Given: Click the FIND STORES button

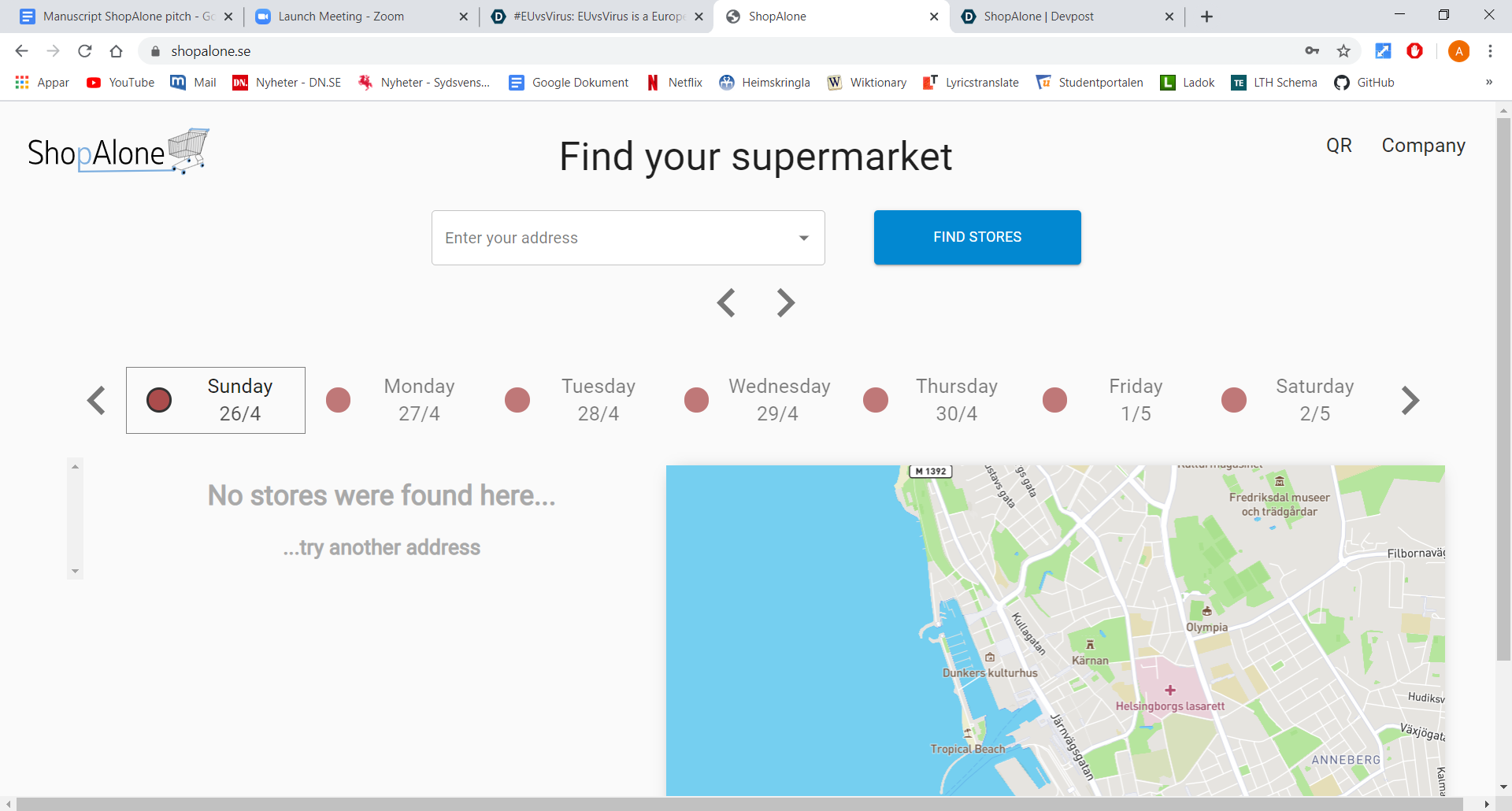Looking at the screenshot, I should point(977,237).
